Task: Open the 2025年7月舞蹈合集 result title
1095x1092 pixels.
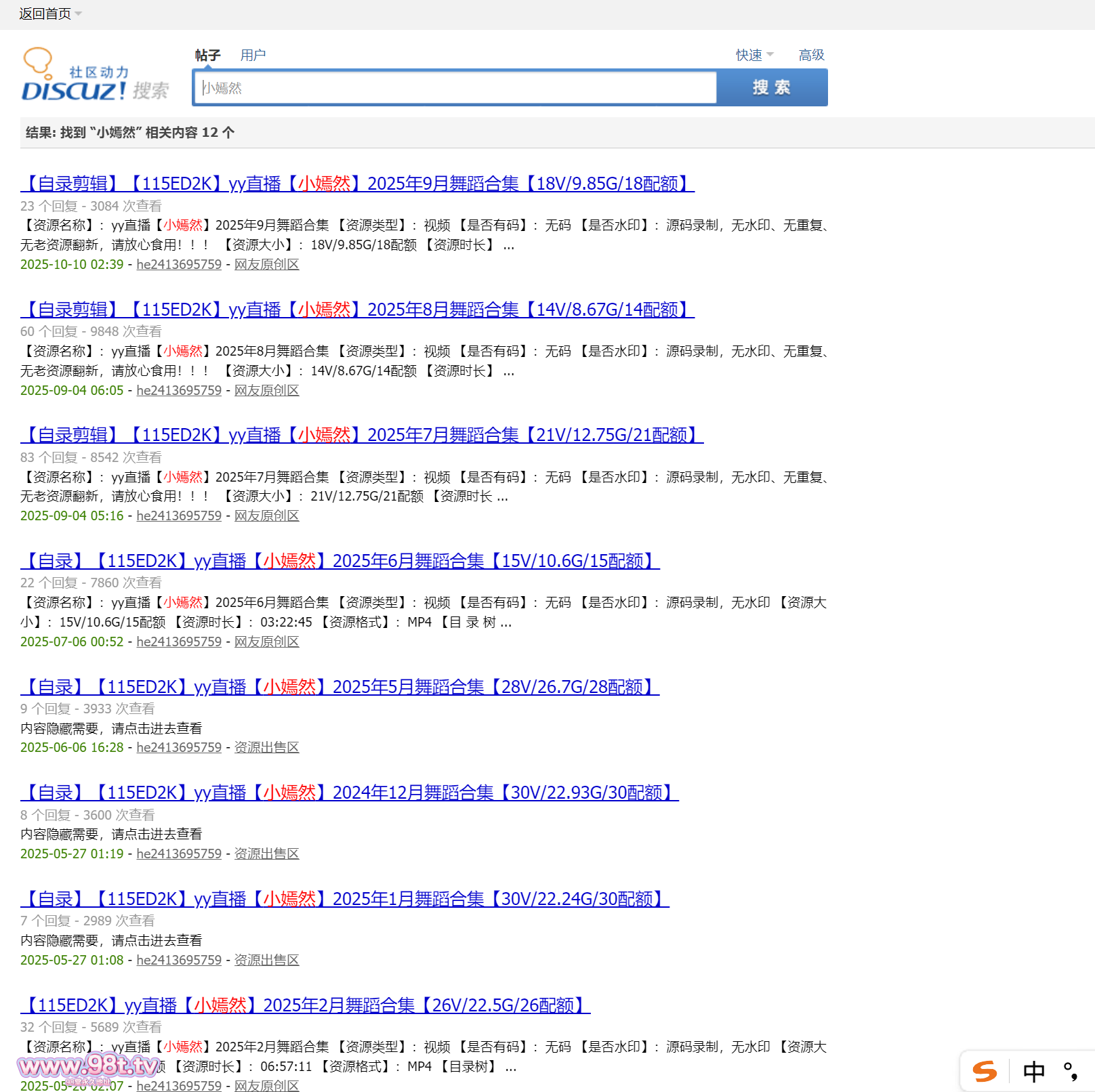Action: pos(362,435)
